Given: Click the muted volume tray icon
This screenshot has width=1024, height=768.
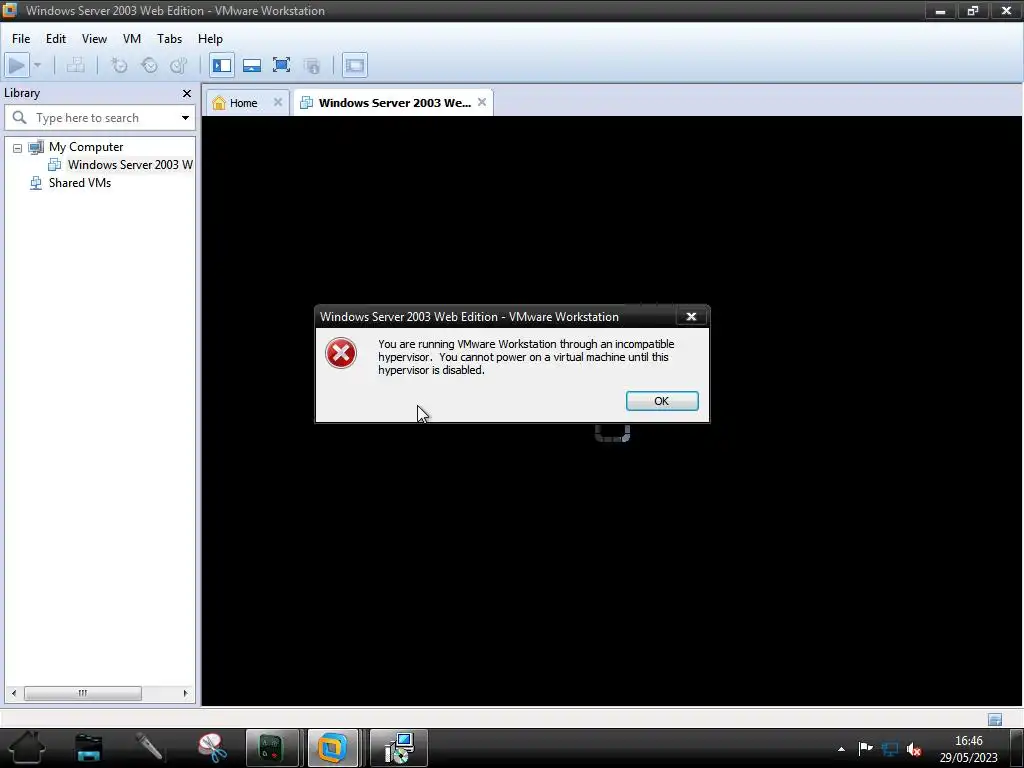Looking at the screenshot, I should pyautogui.click(x=914, y=750).
